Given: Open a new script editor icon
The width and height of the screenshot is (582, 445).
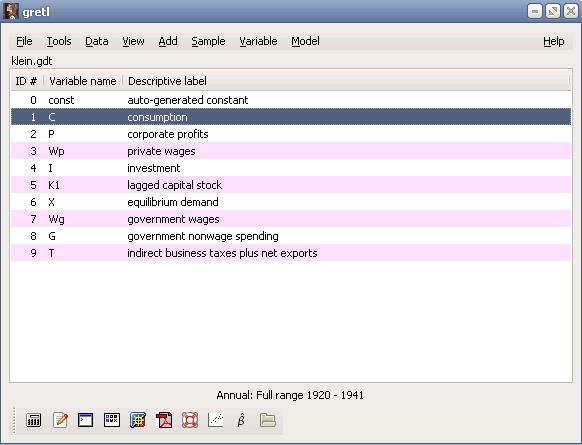Looking at the screenshot, I should tap(60, 420).
